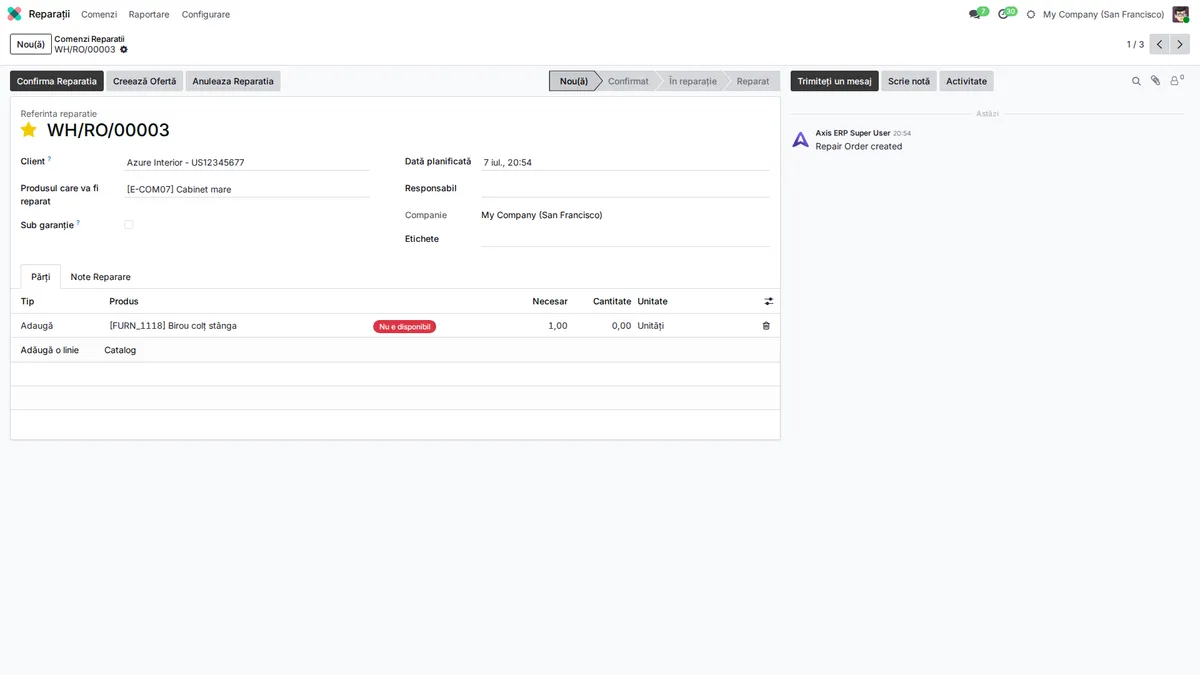This screenshot has height=675, width=1200.
Task: Open the parts Catalog link
Action: click(x=120, y=350)
